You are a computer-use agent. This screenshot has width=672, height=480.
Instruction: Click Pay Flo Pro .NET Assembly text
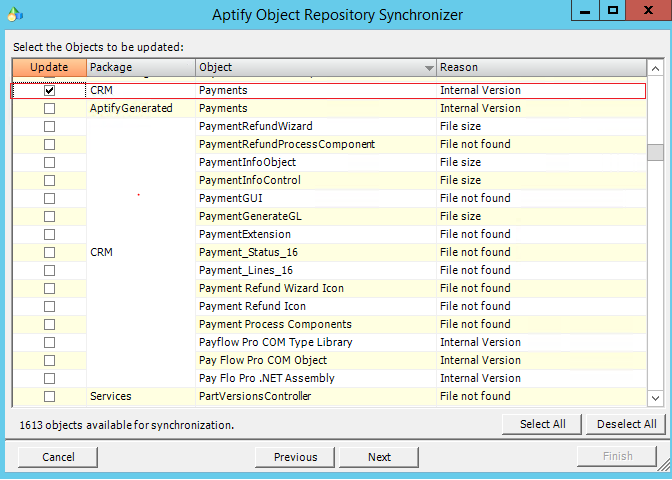click(x=267, y=378)
